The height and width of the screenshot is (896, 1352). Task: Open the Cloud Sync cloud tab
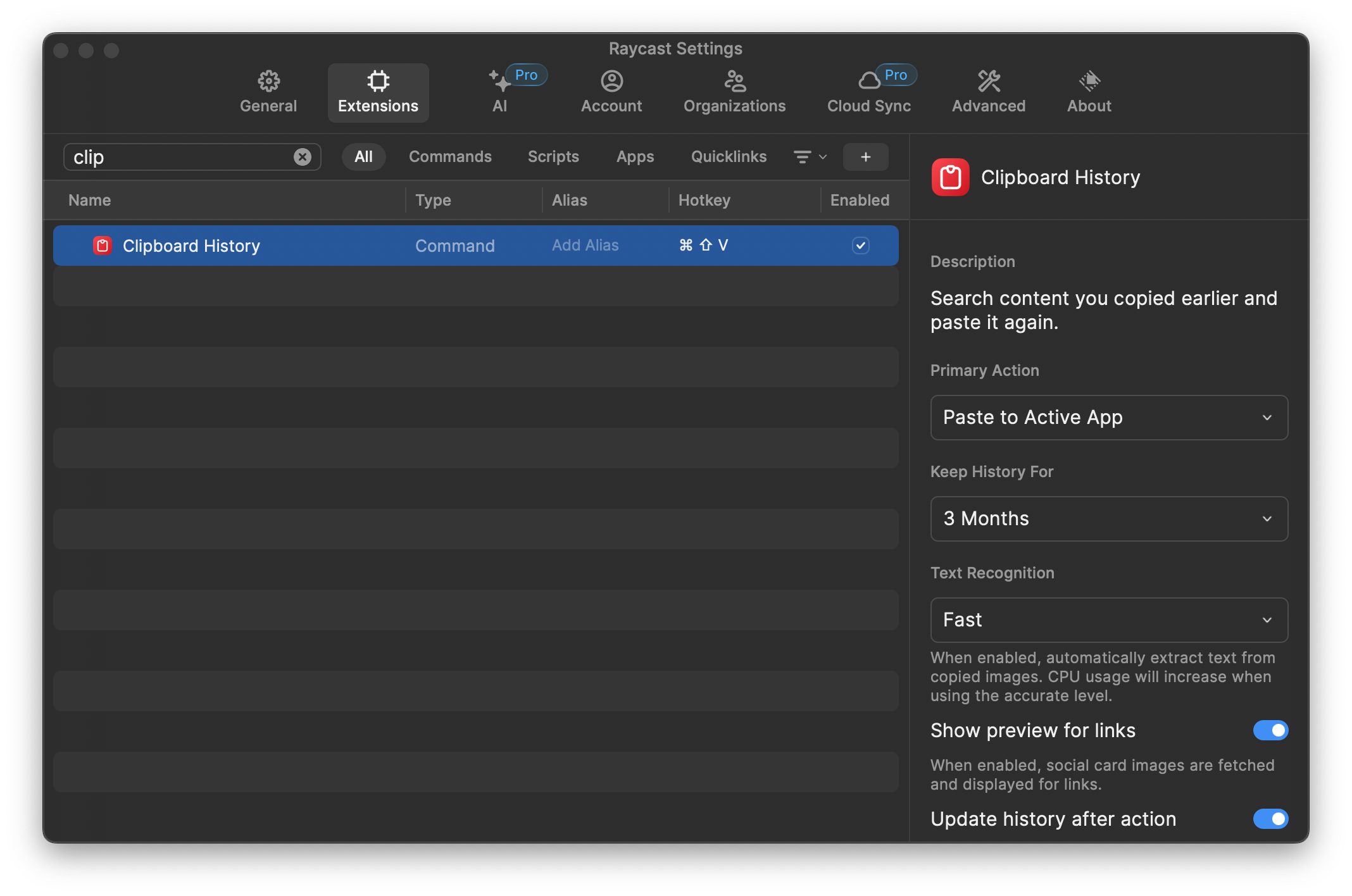[869, 92]
